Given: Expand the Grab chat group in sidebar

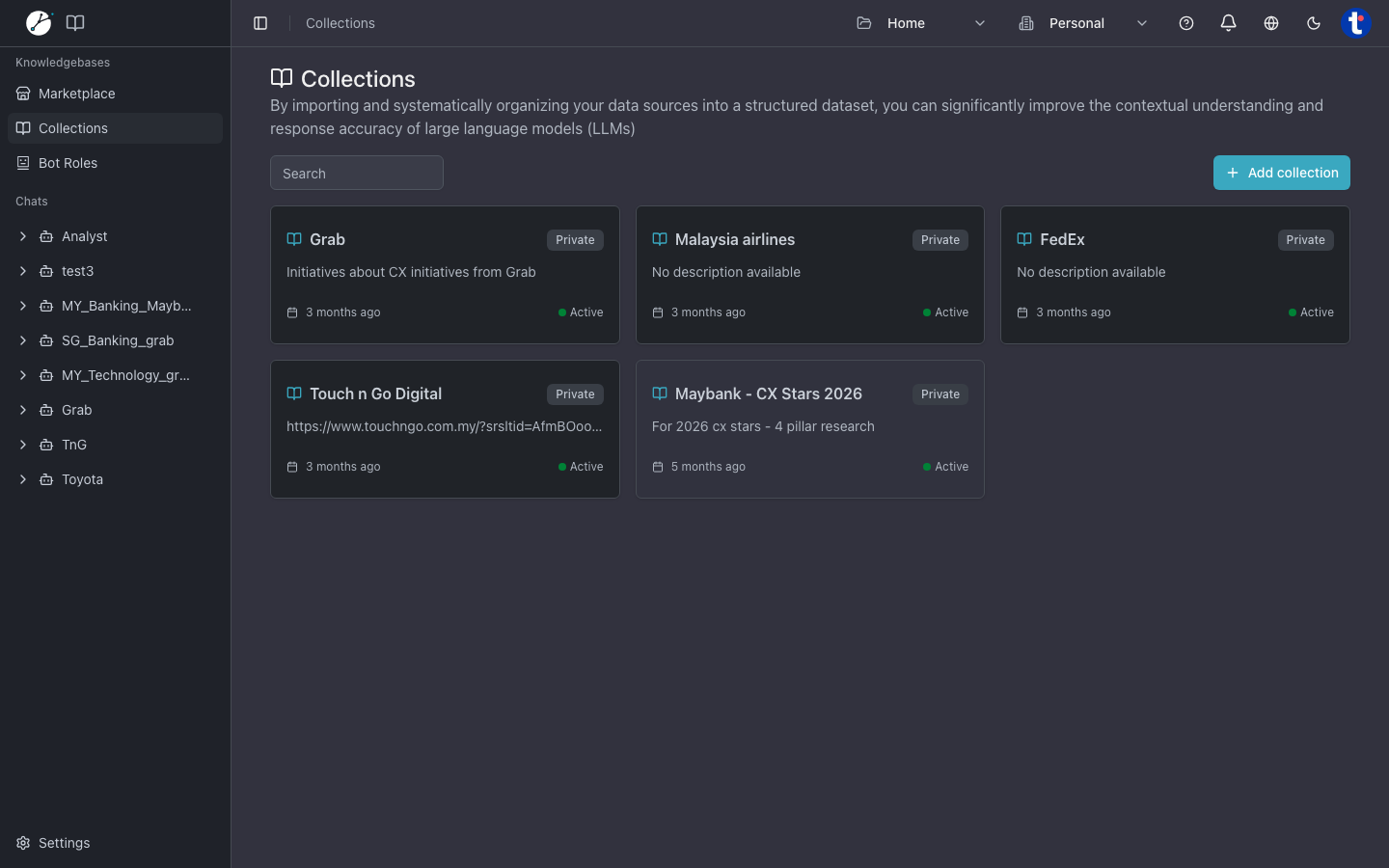Looking at the screenshot, I should [23, 410].
